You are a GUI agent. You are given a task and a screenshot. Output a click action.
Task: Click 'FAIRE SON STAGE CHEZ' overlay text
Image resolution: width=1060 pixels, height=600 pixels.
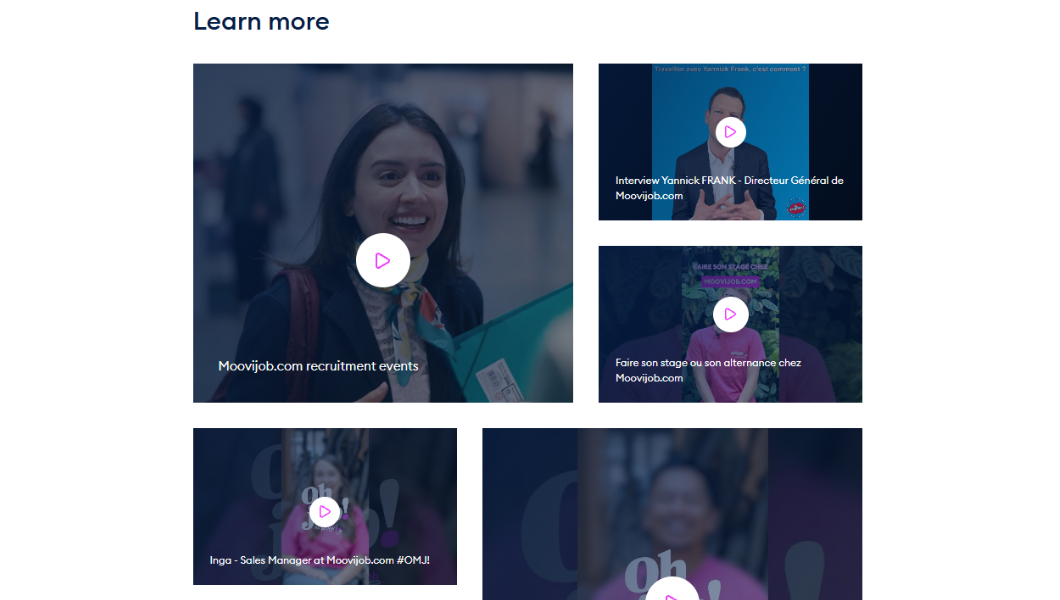pyautogui.click(x=730, y=267)
